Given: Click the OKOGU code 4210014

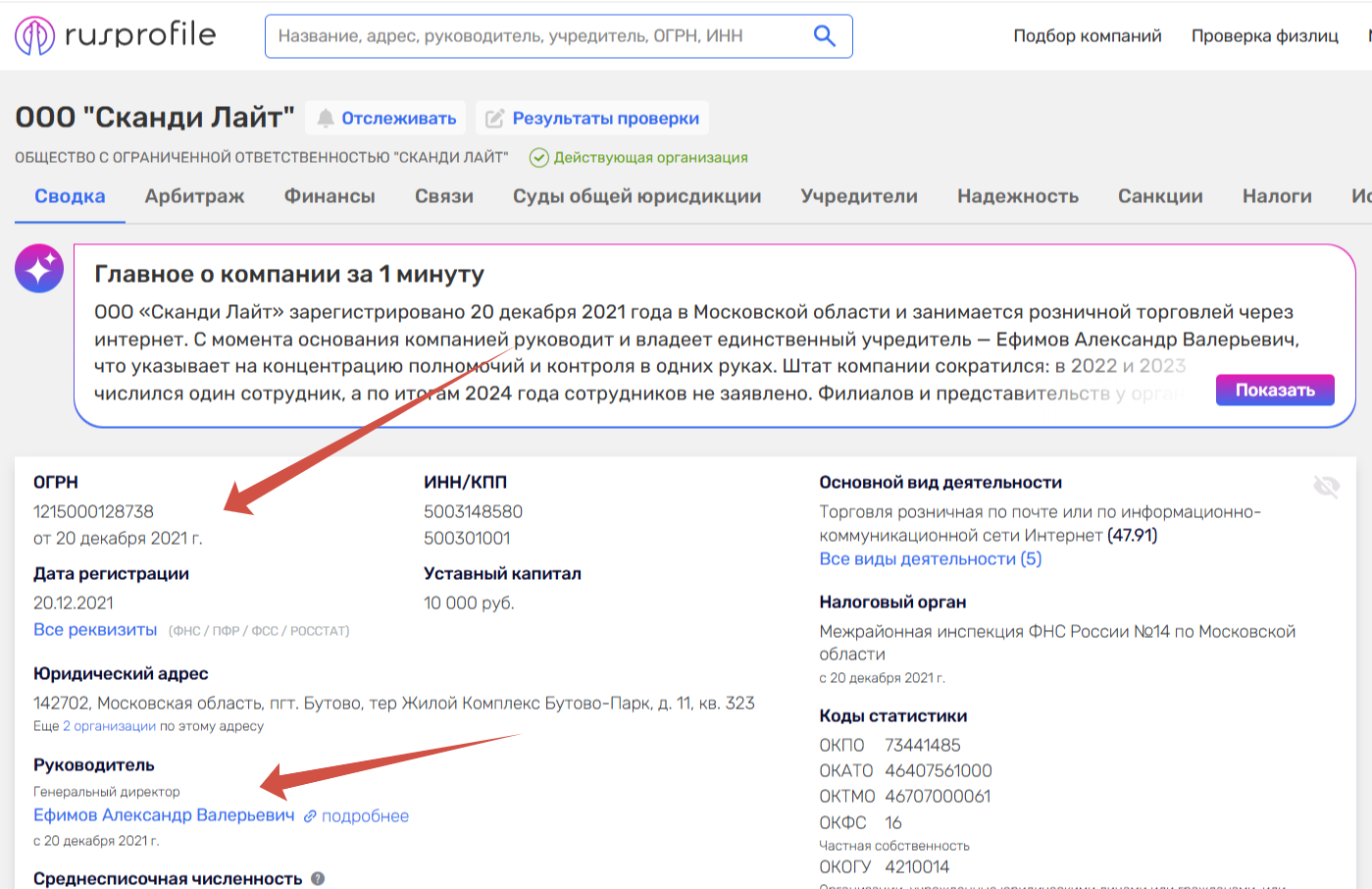Looking at the screenshot, I should pos(917,867).
